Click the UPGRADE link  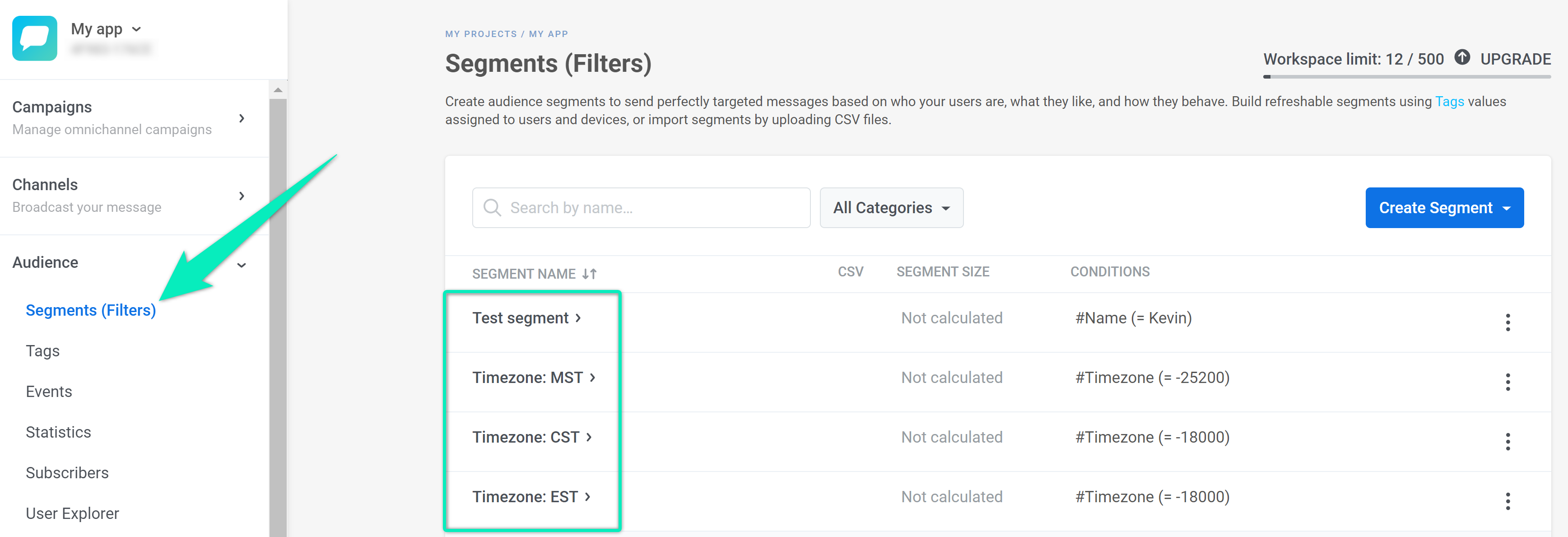[x=1514, y=59]
